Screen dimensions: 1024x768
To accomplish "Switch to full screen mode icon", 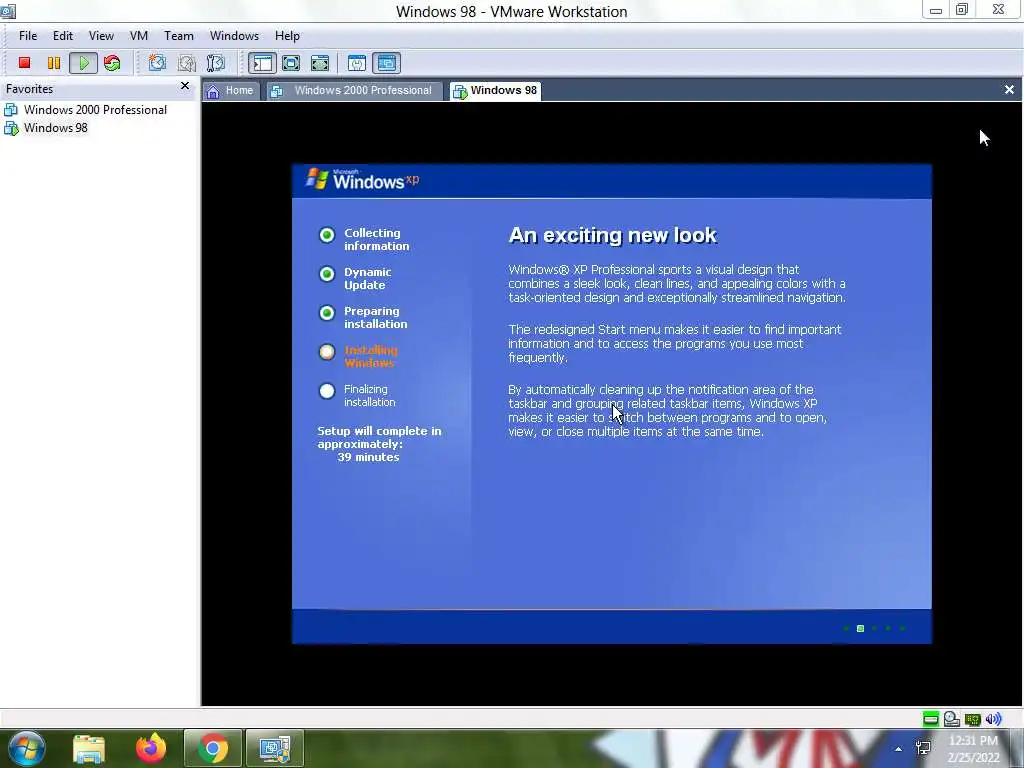I will click(x=291, y=63).
